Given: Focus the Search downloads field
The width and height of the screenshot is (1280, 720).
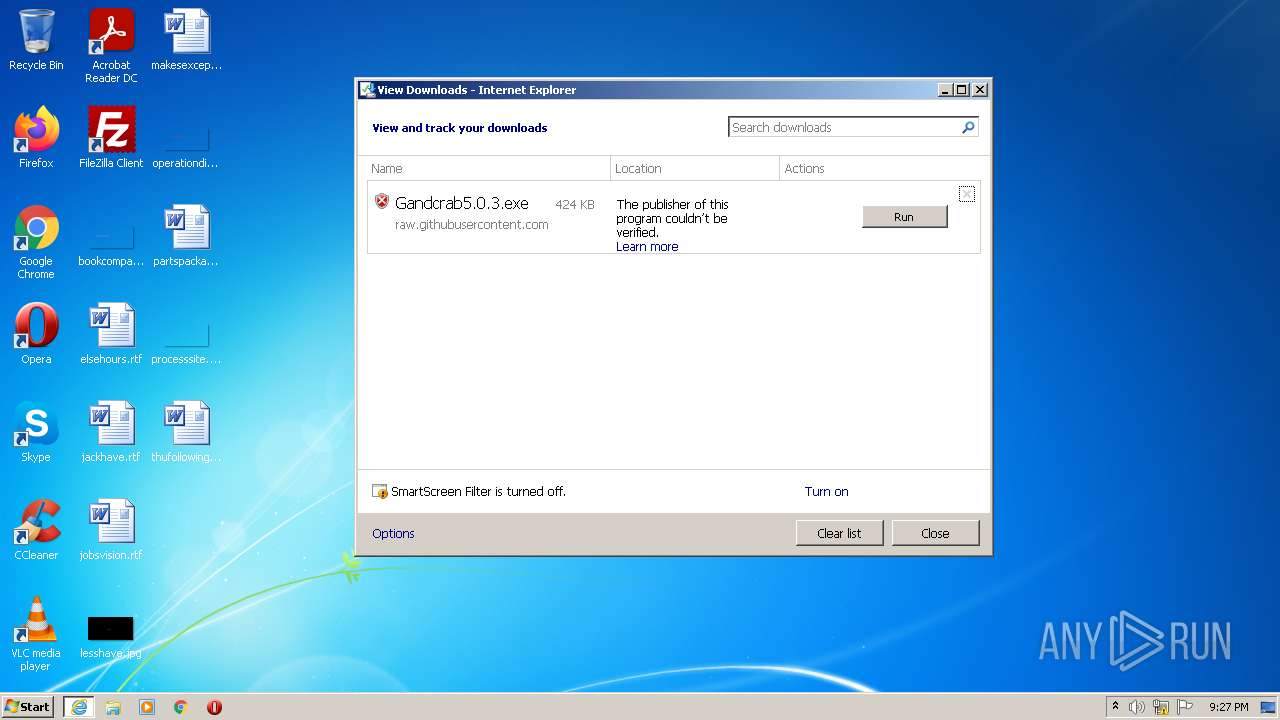Looking at the screenshot, I should 844,127.
